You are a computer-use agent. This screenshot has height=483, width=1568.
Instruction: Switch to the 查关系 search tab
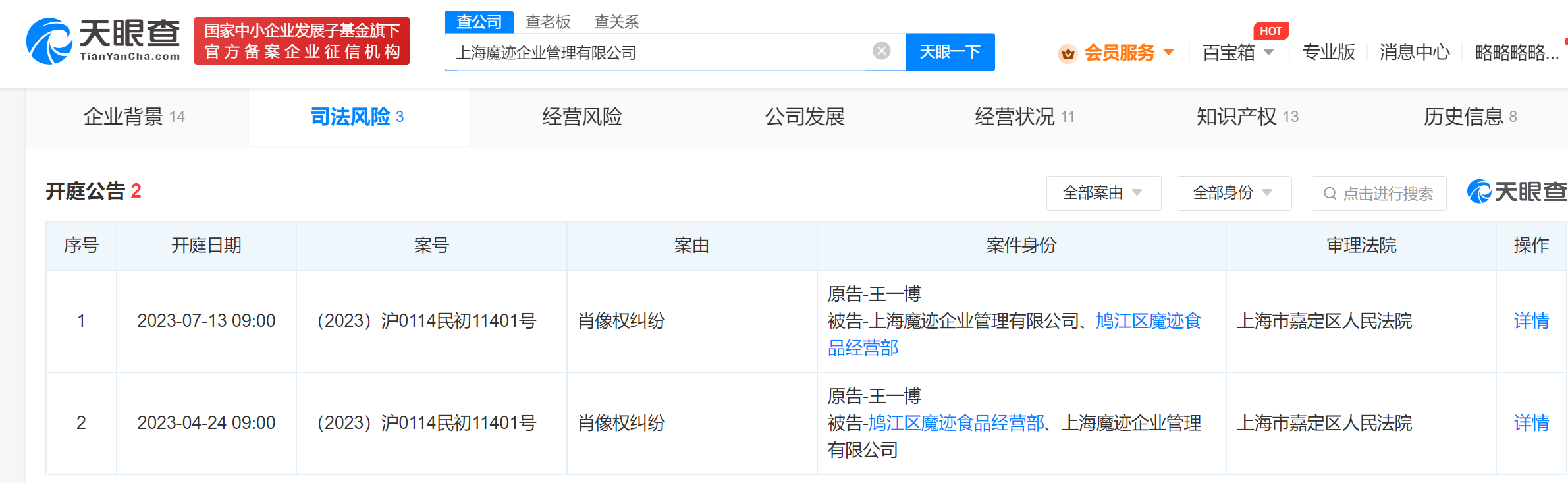(616, 22)
